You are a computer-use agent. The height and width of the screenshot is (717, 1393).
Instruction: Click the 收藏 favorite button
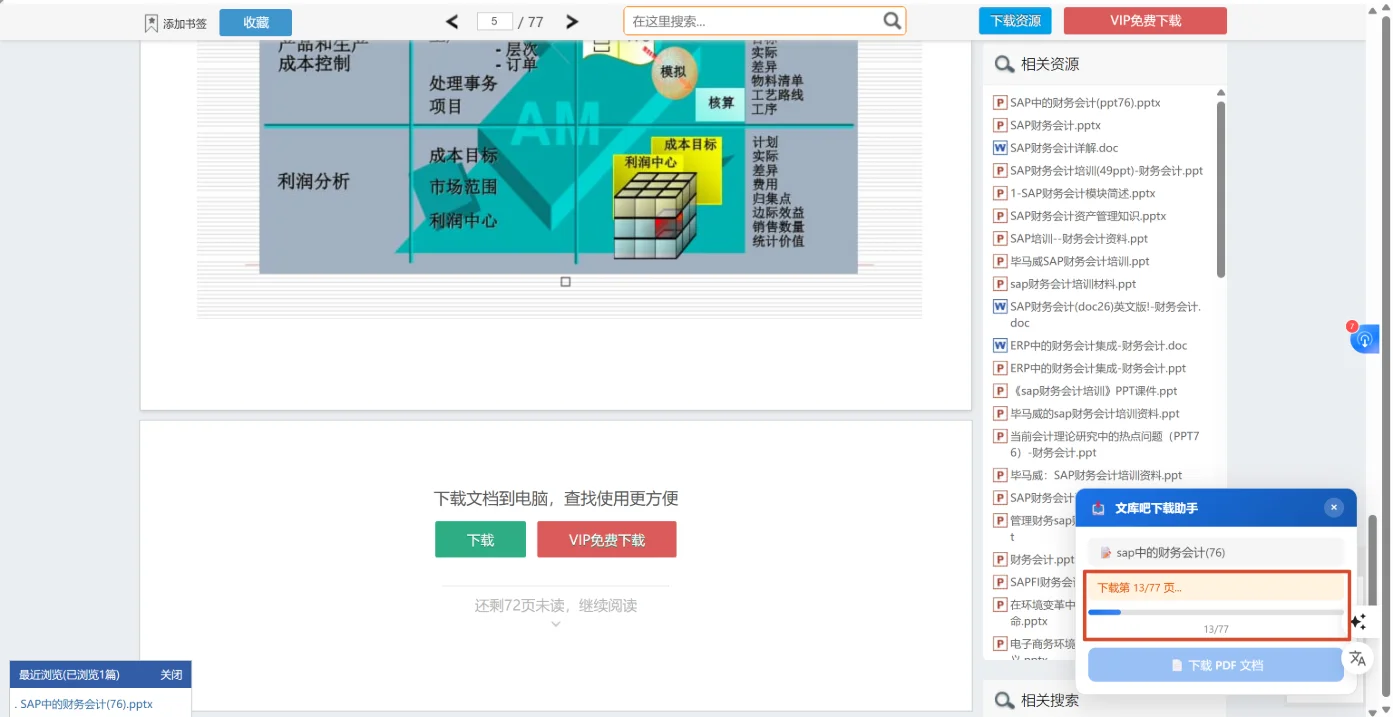(256, 22)
